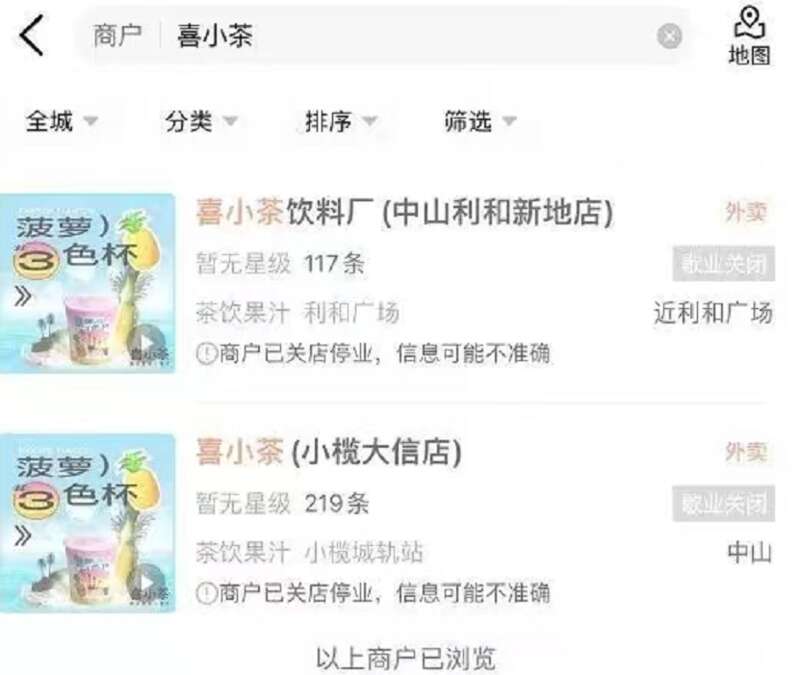Play video on the first store thumbnail

click(x=146, y=342)
